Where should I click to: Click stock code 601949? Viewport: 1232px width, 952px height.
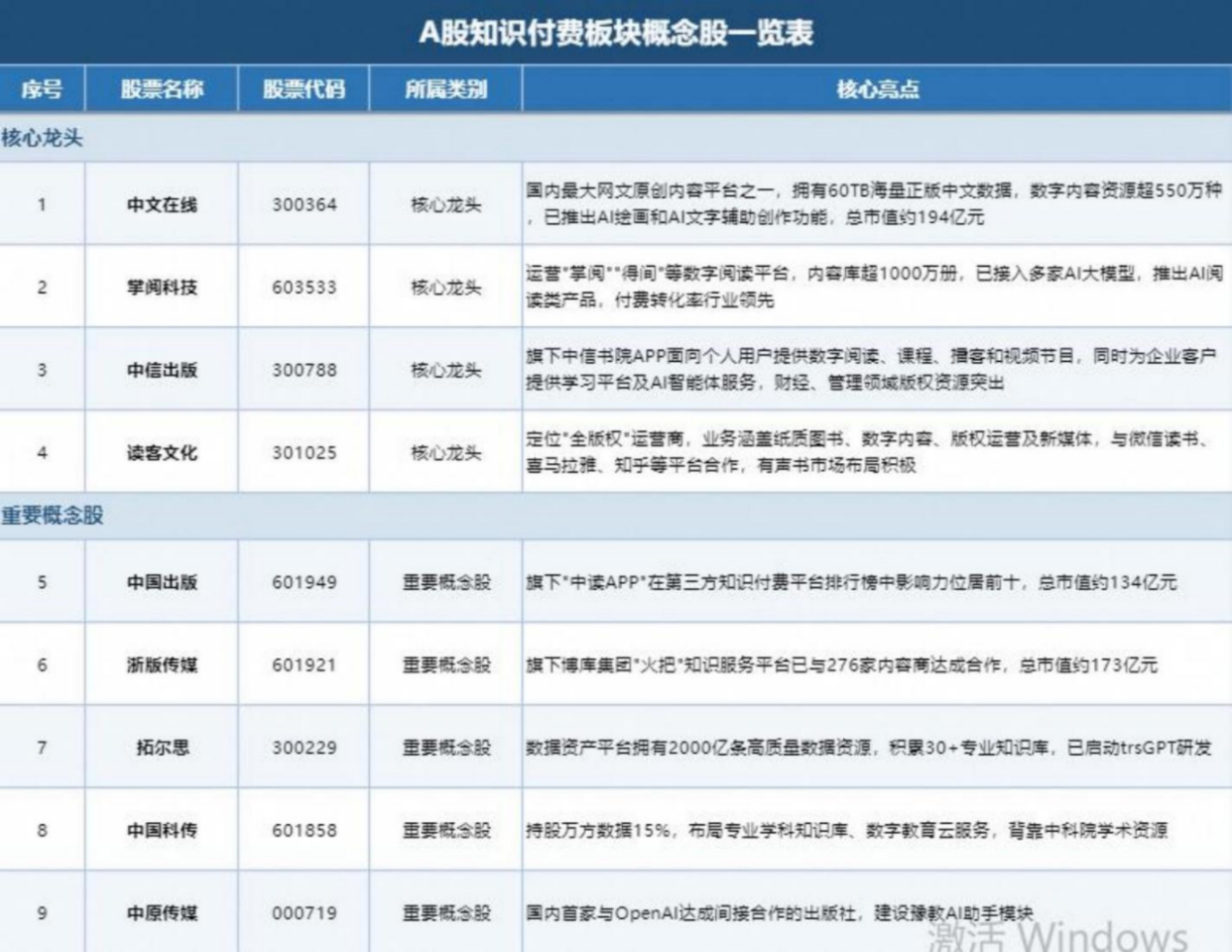pos(305,582)
